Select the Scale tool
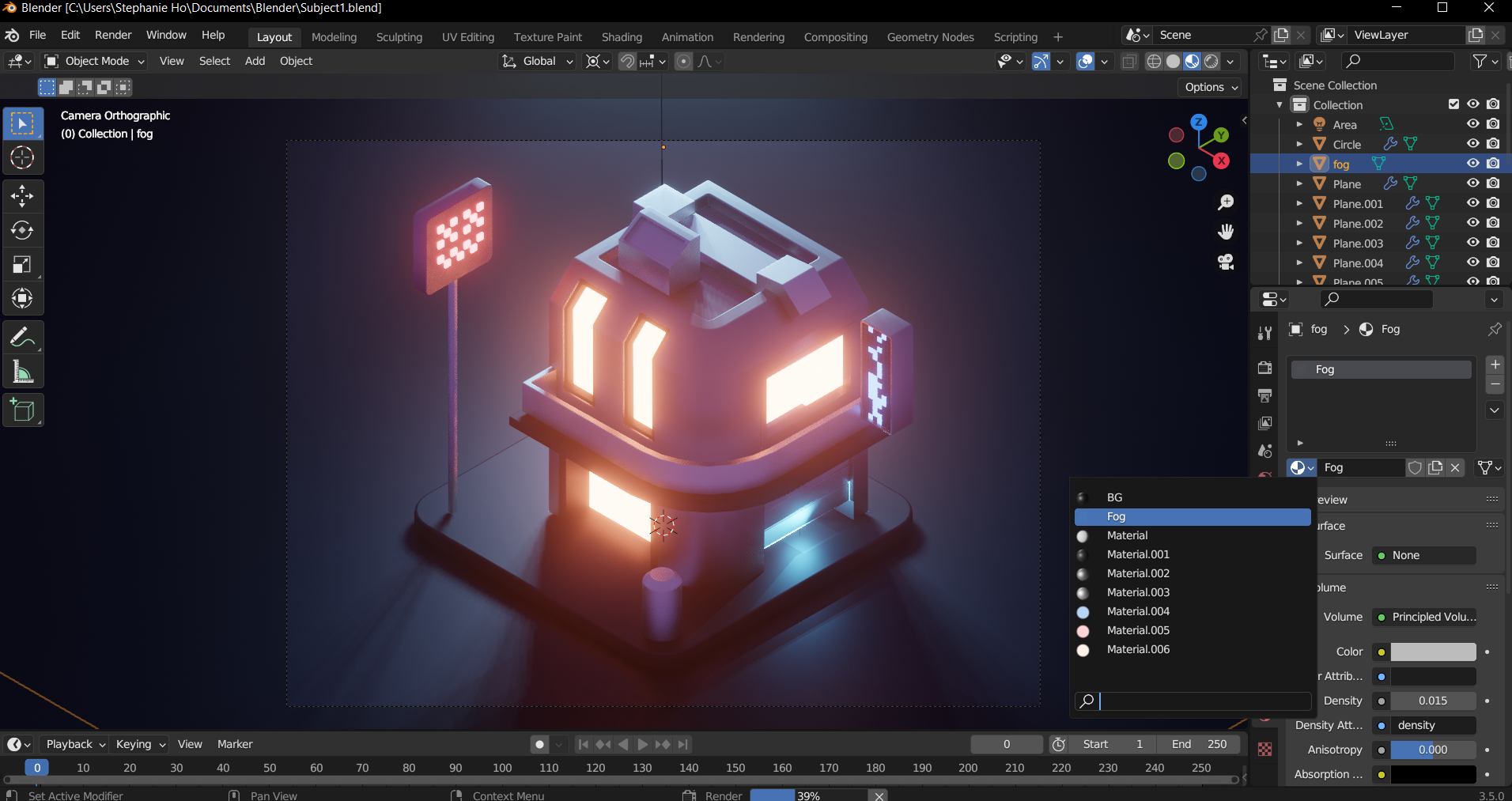1512x801 pixels. pos(22,264)
